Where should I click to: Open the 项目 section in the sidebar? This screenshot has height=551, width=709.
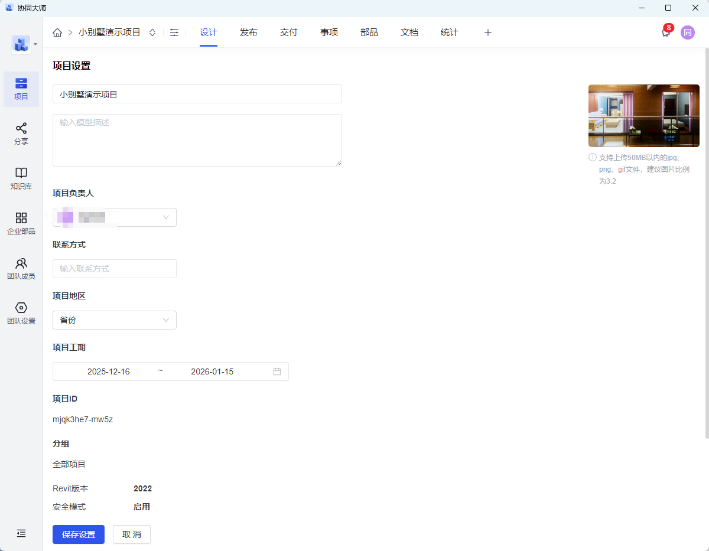pyautogui.click(x=21, y=88)
